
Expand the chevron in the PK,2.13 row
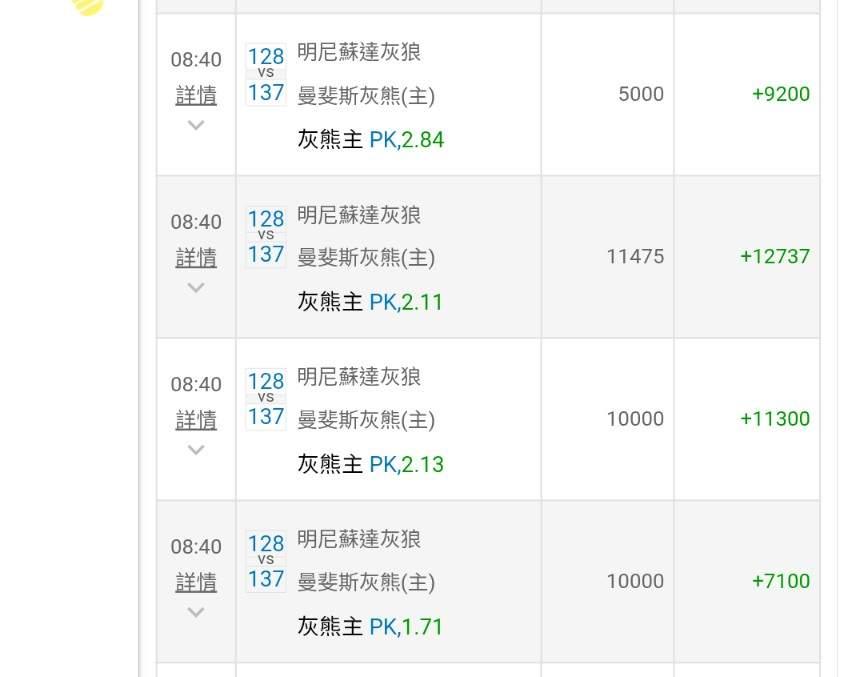coord(196,450)
